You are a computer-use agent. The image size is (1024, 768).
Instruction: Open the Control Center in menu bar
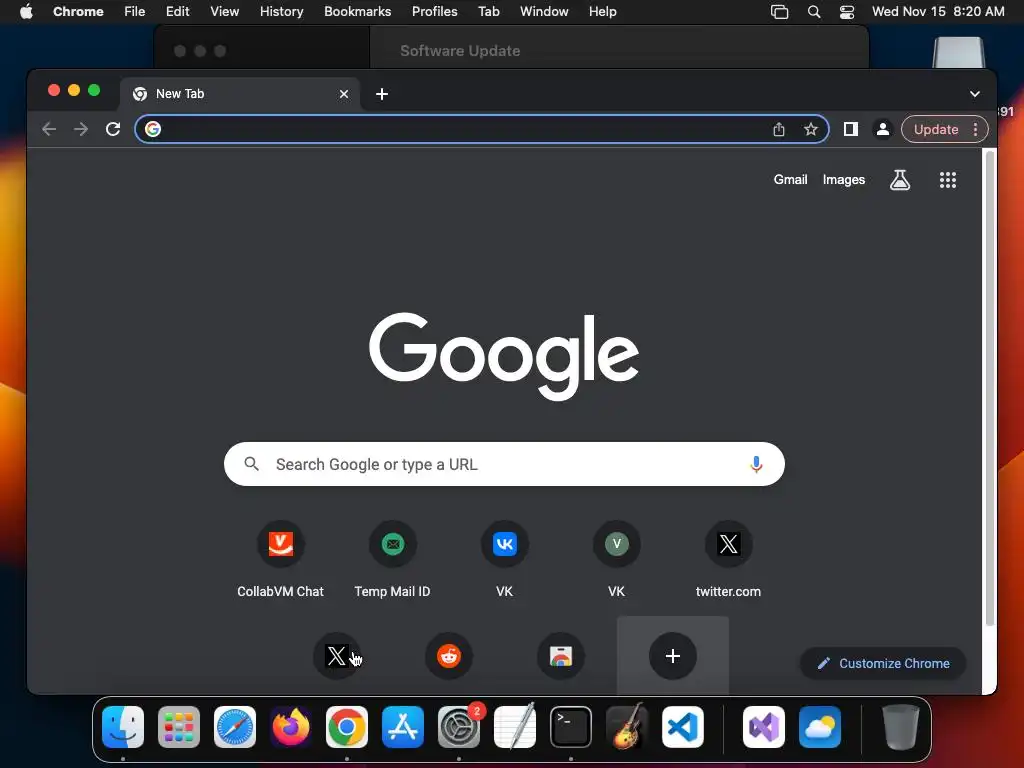point(846,12)
